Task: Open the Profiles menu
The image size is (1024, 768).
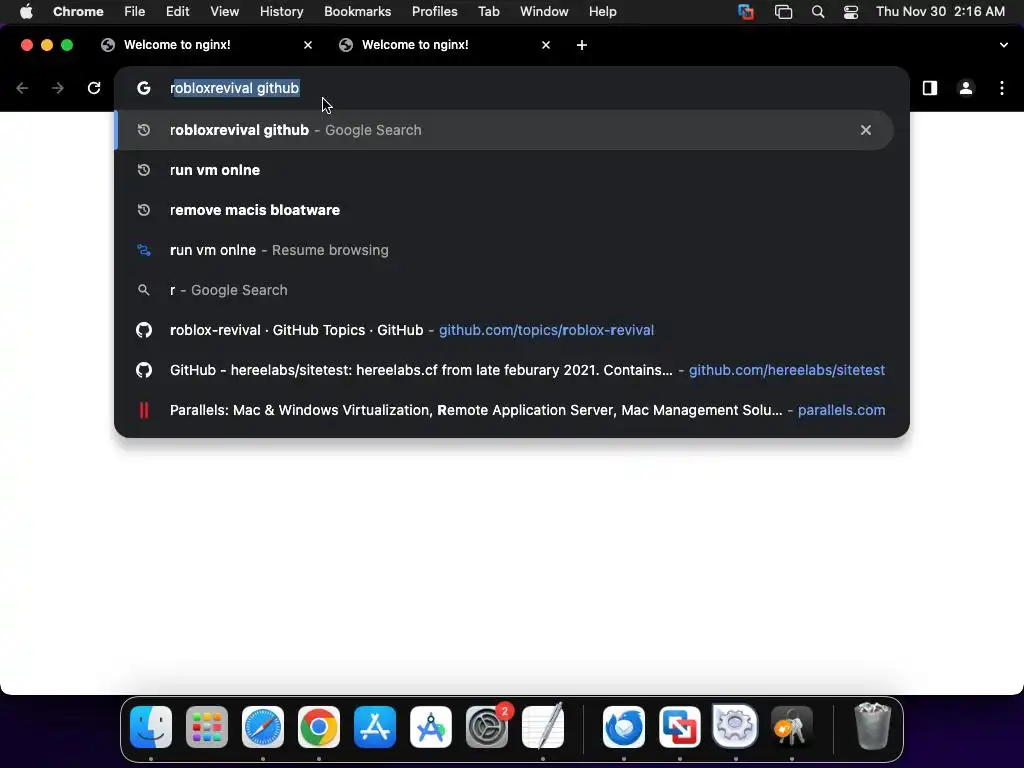Action: tap(434, 12)
